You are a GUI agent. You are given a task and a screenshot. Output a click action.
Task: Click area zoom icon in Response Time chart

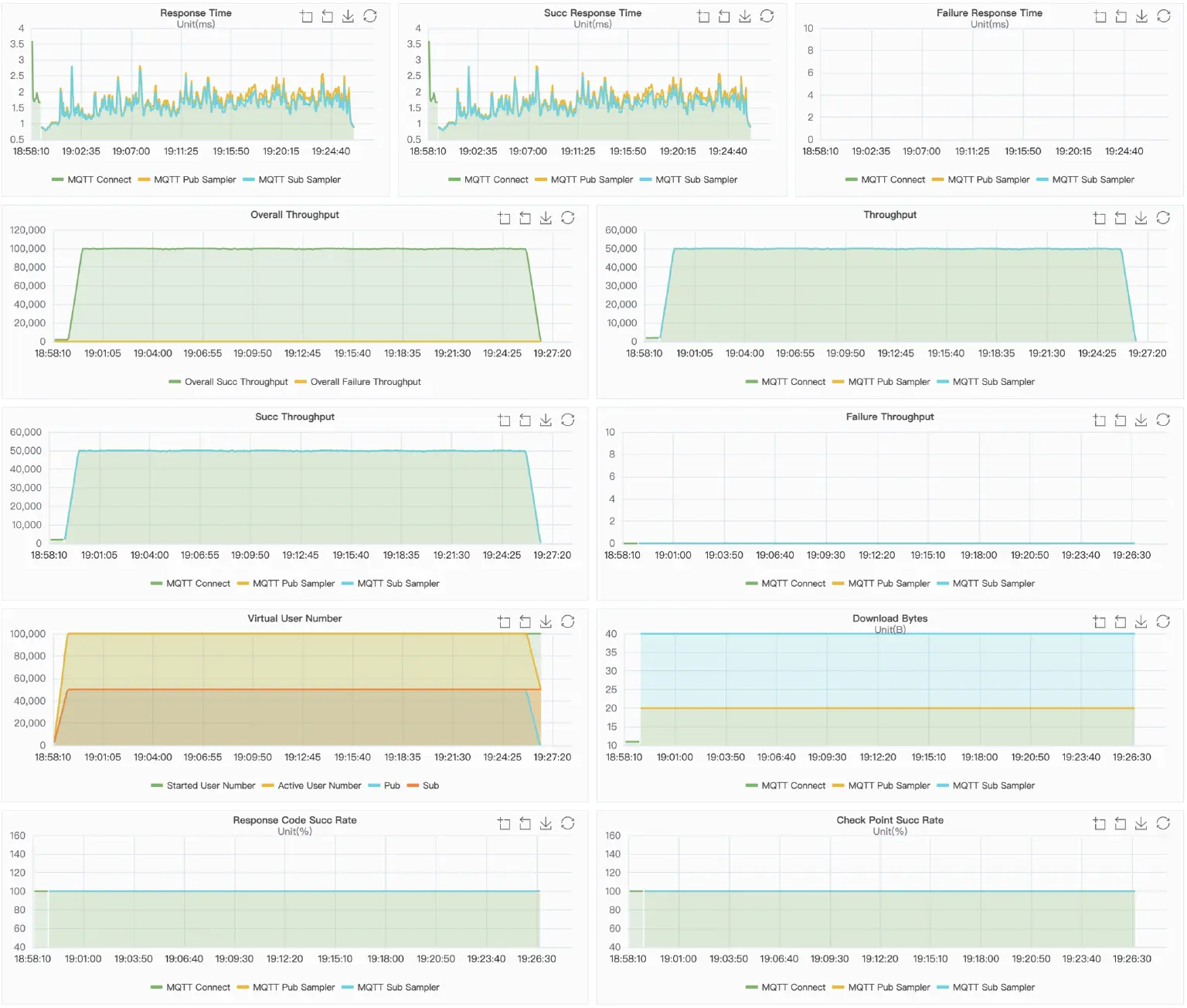307,16
